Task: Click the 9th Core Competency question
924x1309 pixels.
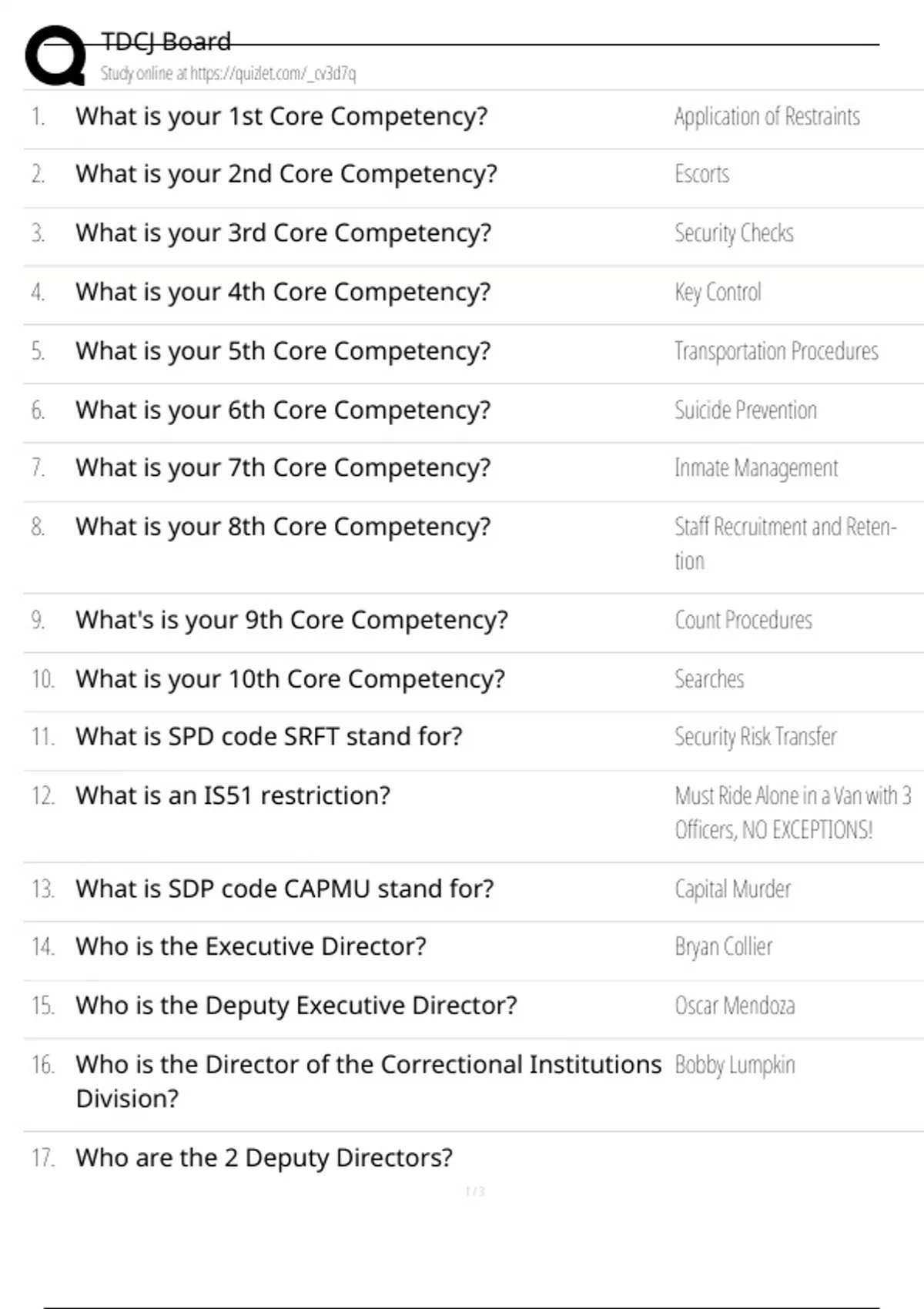Action: coord(291,620)
